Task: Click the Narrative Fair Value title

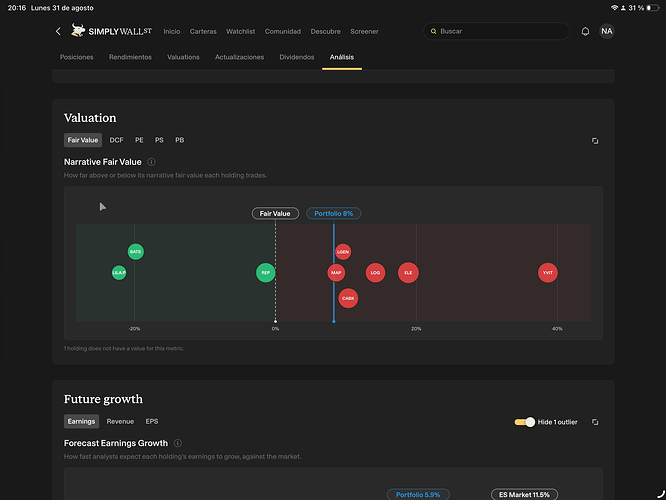Action: click(x=102, y=162)
